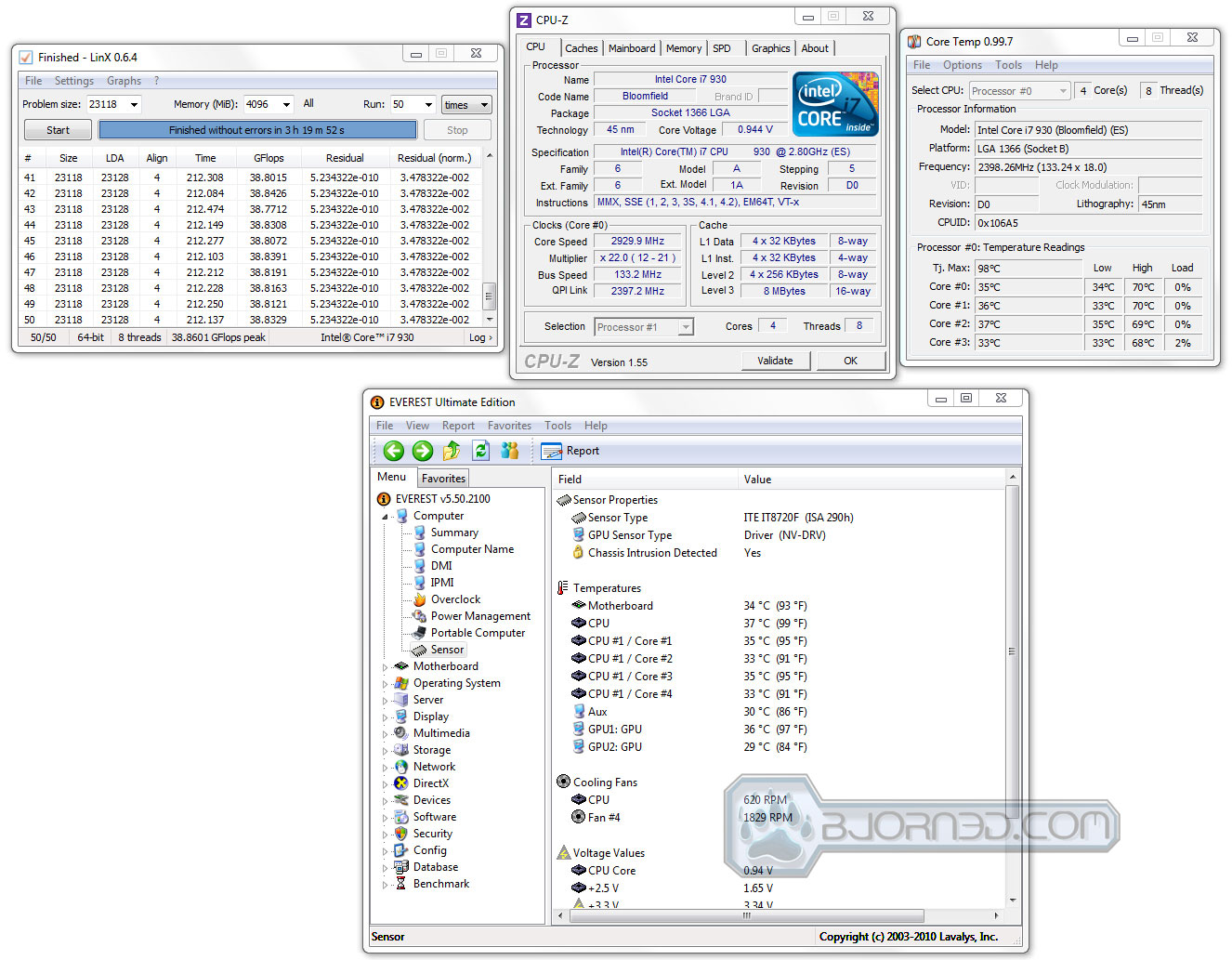Expand the Motherboard node arrow
1232x960 pixels.
tap(386, 667)
